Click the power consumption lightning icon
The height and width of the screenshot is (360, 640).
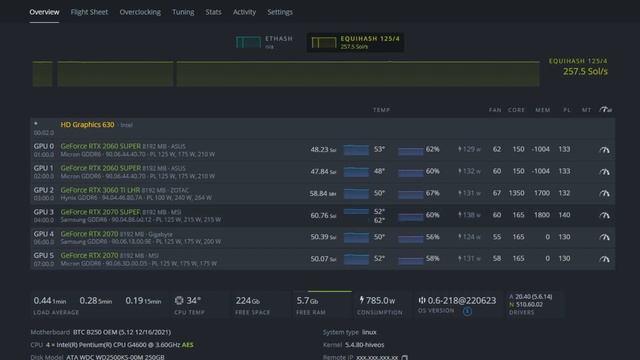click(x=361, y=300)
